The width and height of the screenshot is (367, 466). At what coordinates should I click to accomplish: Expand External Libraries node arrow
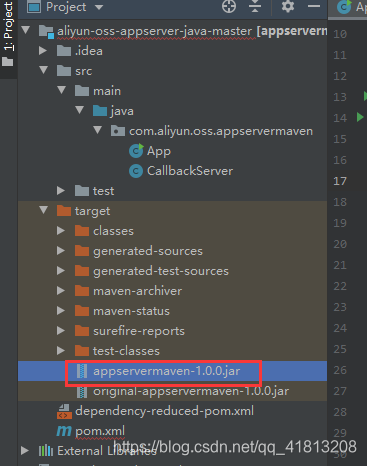tap(25, 451)
